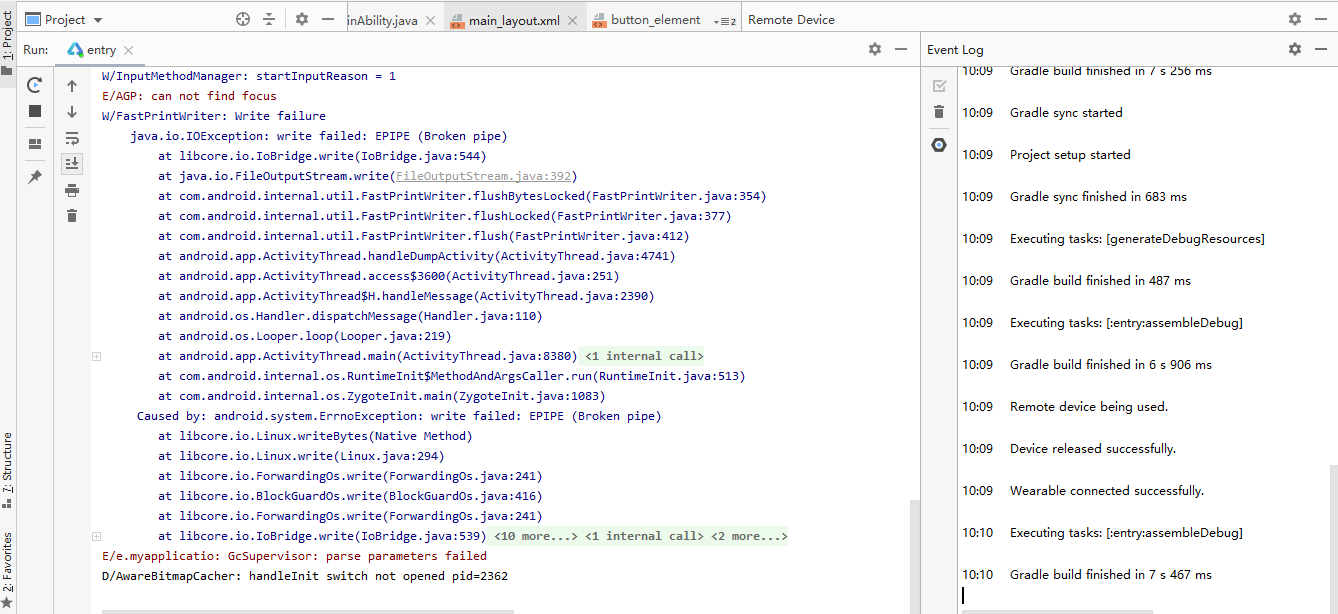Rerun the entry configuration
1338x614 pixels.
click(x=35, y=85)
